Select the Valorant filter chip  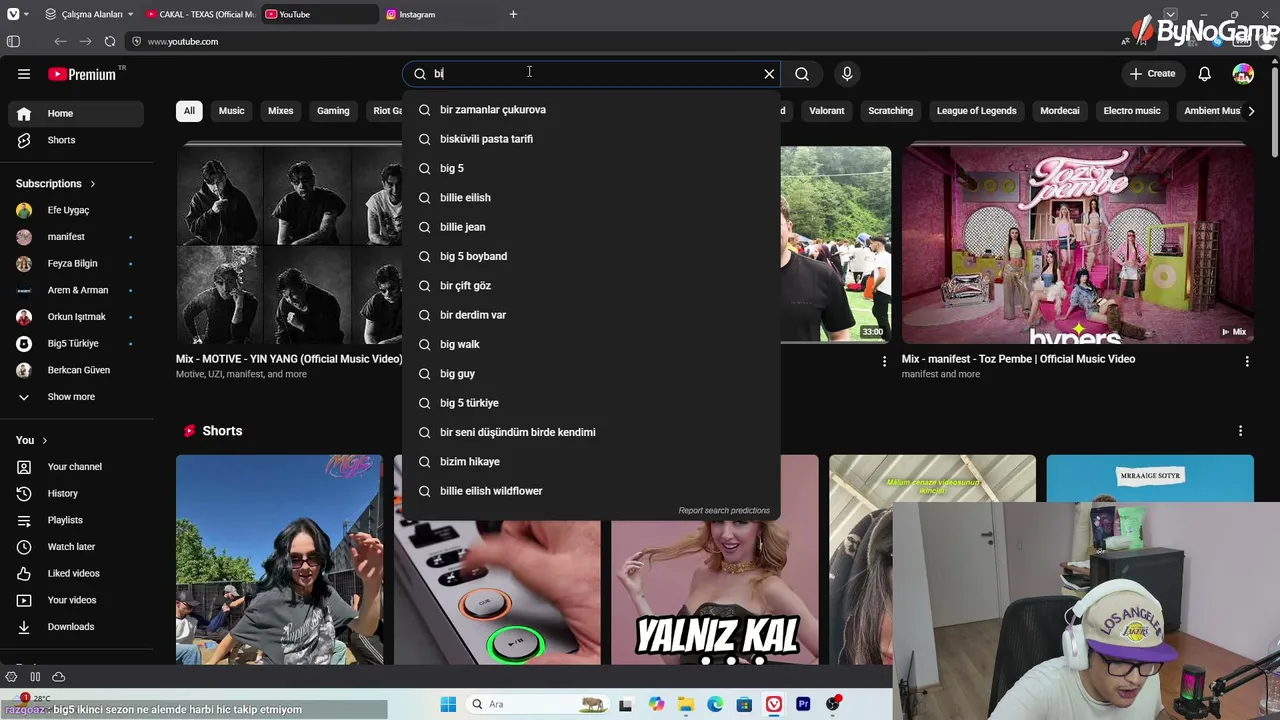pyautogui.click(x=827, y=111)
